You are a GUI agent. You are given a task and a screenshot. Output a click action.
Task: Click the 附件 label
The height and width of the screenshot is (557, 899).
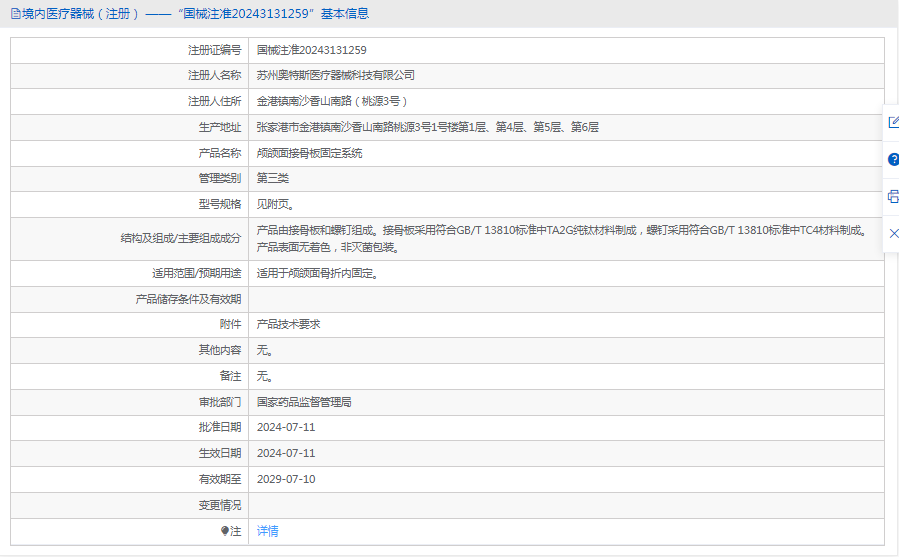[x=230, y=324]
